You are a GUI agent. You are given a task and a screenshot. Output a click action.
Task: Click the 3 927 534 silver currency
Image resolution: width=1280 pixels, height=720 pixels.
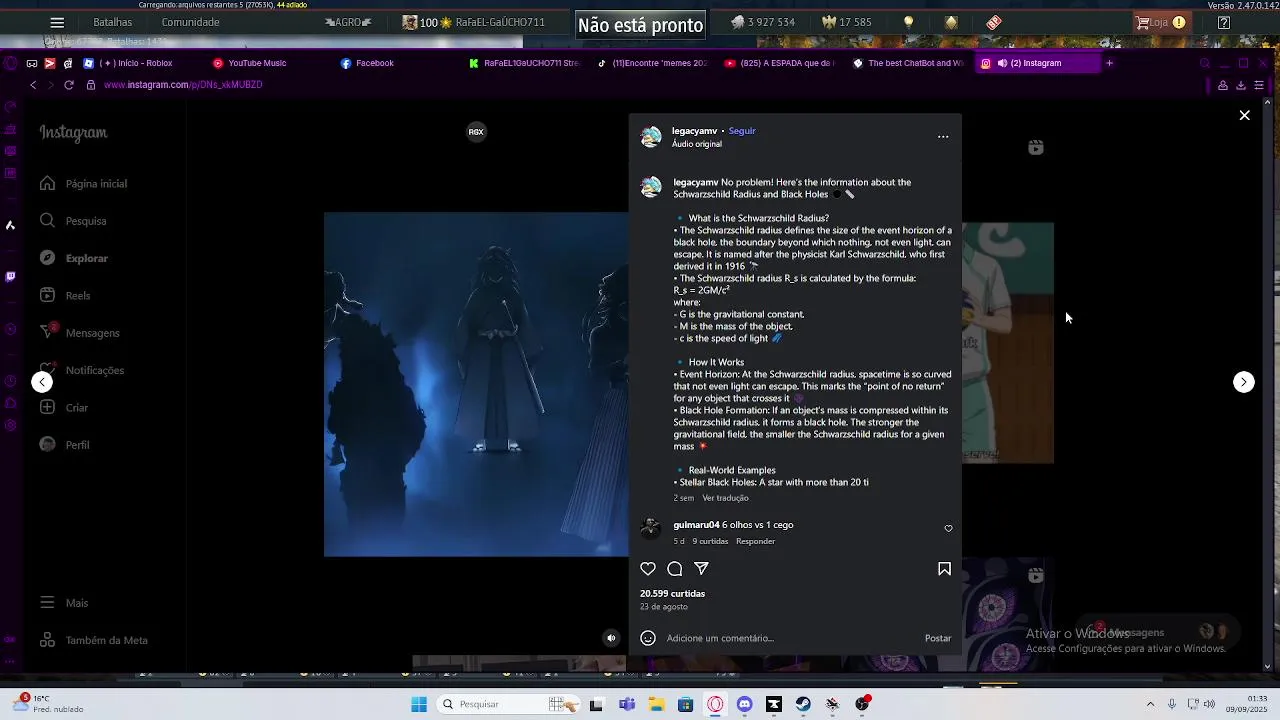(762, 22)
